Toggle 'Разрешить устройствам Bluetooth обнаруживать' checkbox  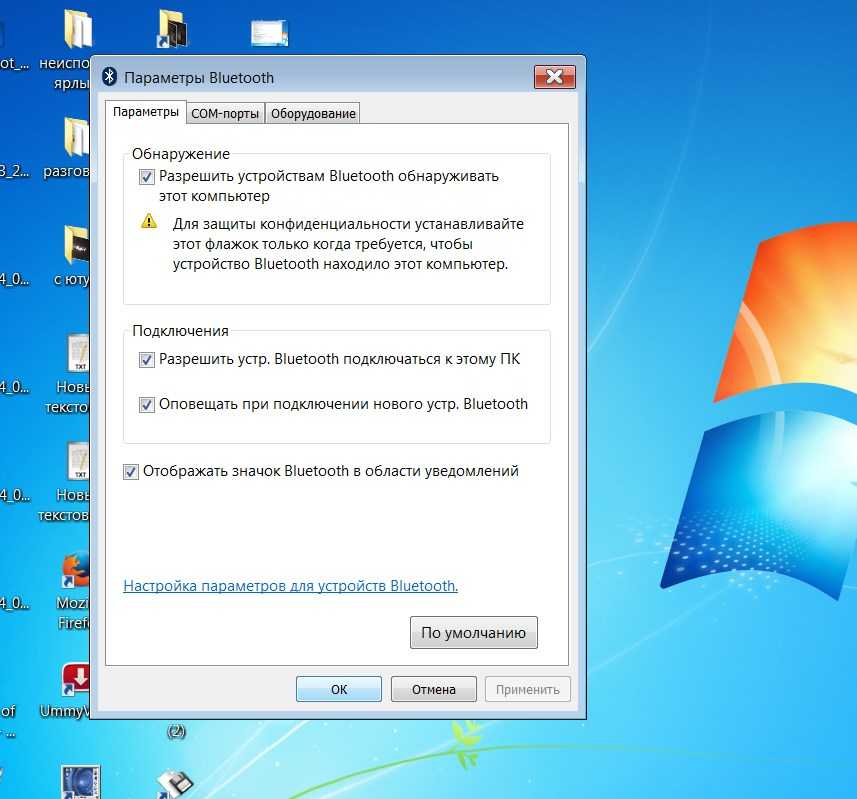point(146,177)
